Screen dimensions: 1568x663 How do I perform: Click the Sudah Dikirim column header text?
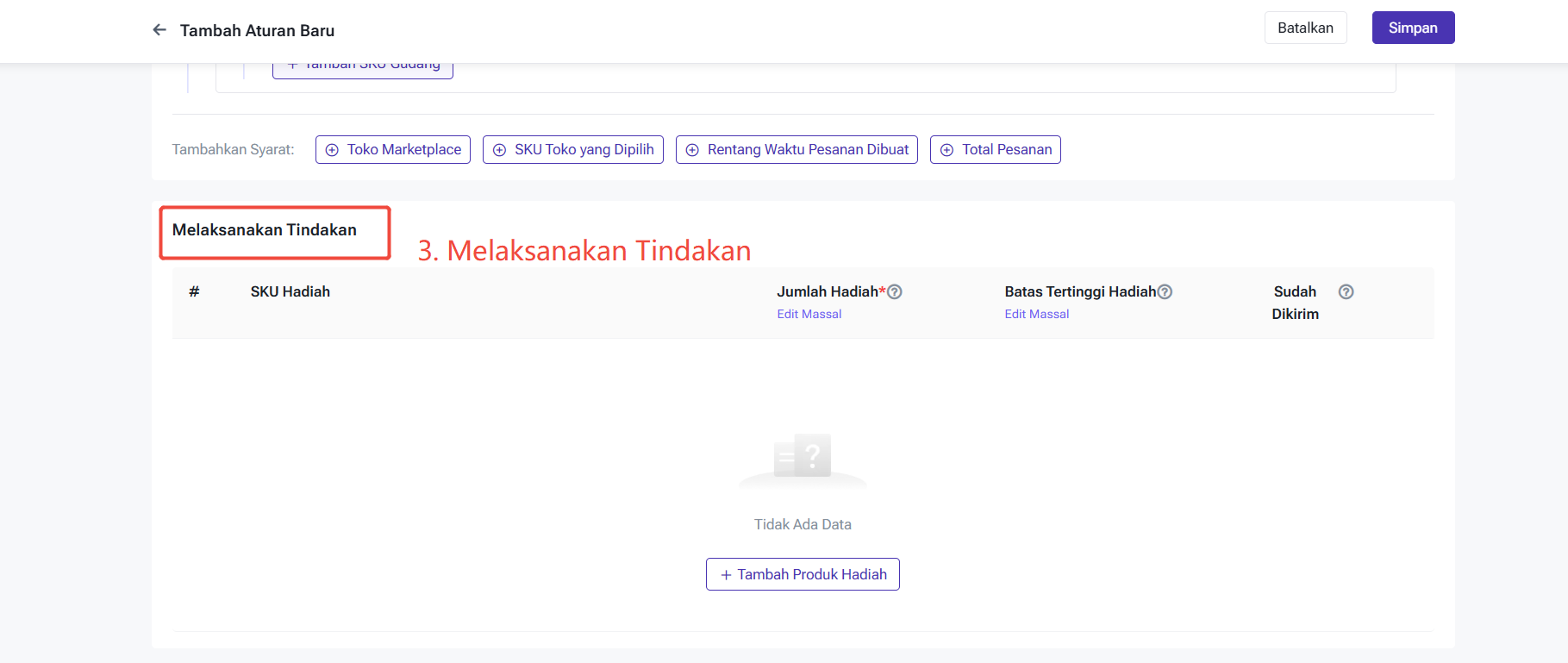point(1295,303)
